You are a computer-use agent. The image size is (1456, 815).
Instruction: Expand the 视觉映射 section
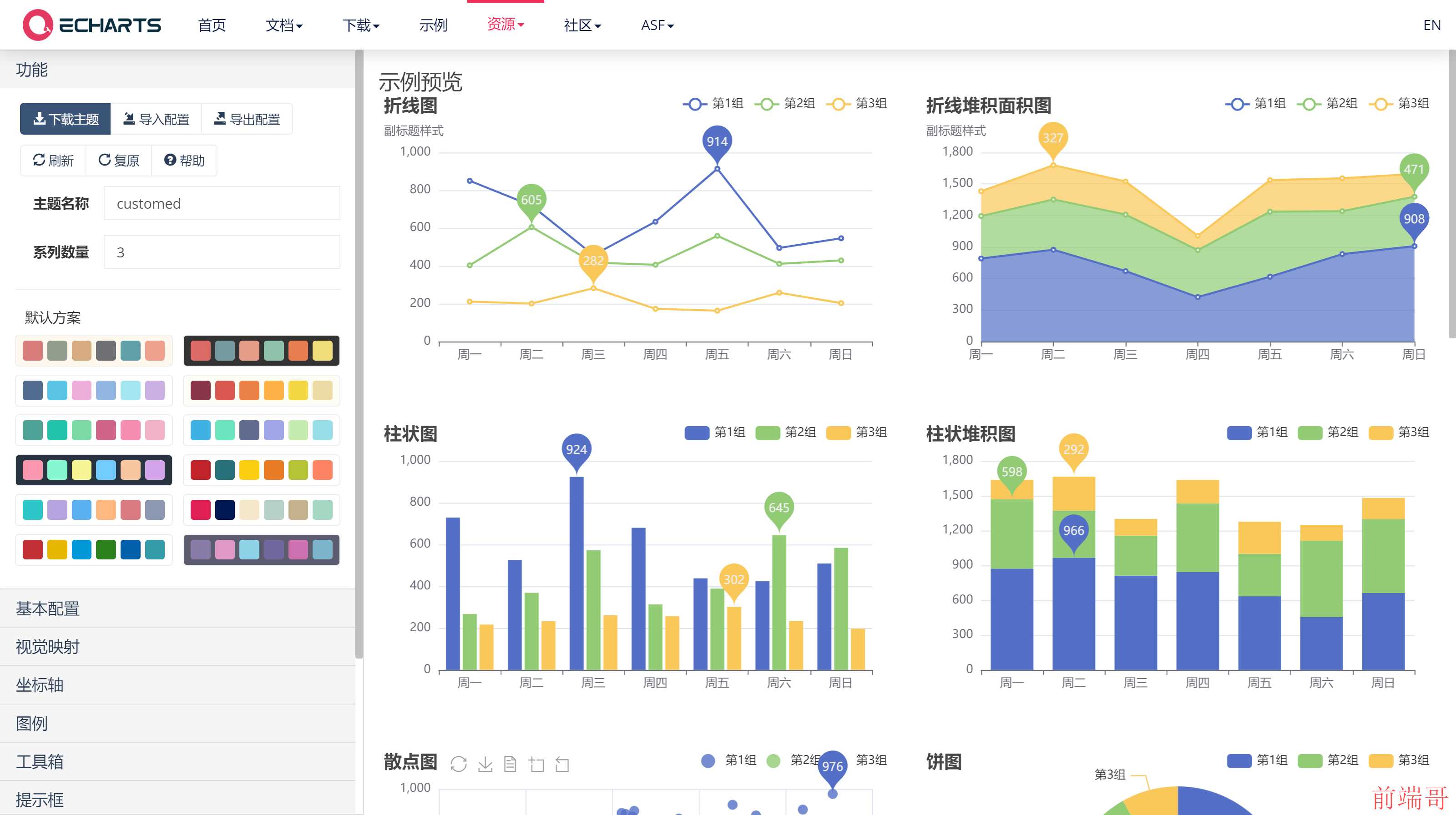click(177, 647)
